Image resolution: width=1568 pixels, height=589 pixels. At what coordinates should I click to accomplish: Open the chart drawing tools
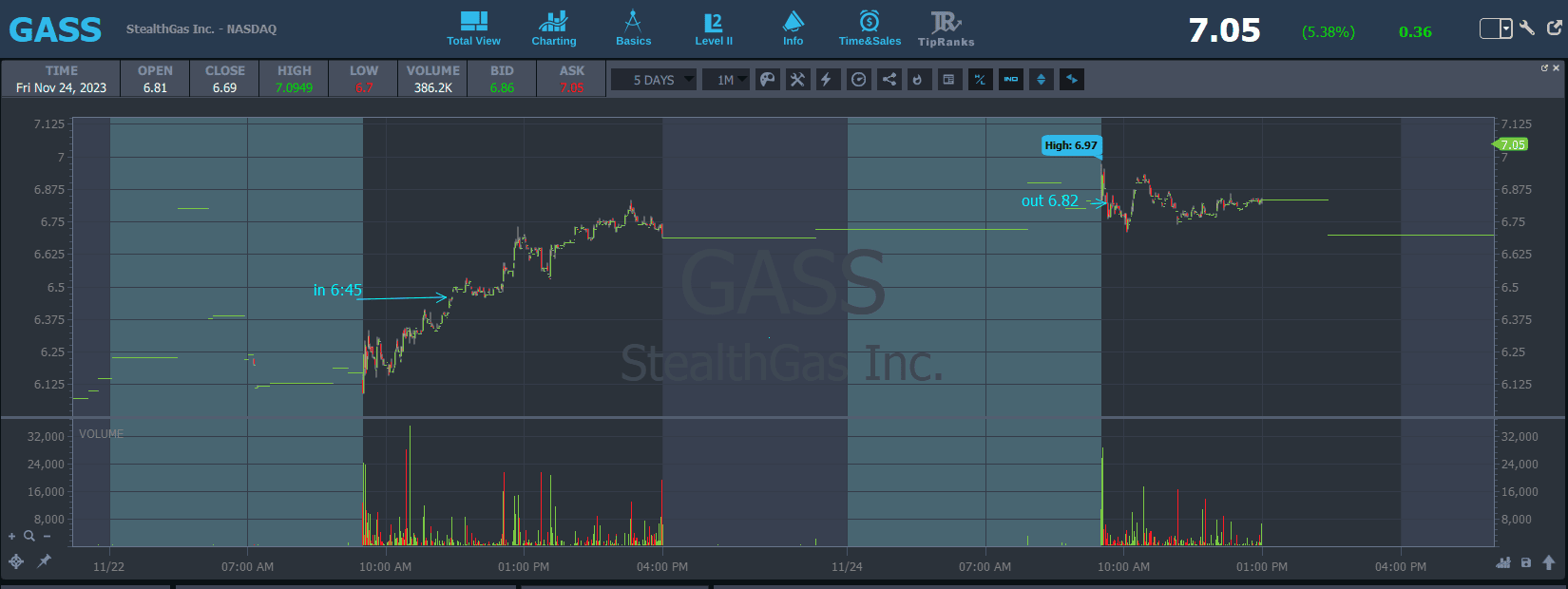(797, 80)
